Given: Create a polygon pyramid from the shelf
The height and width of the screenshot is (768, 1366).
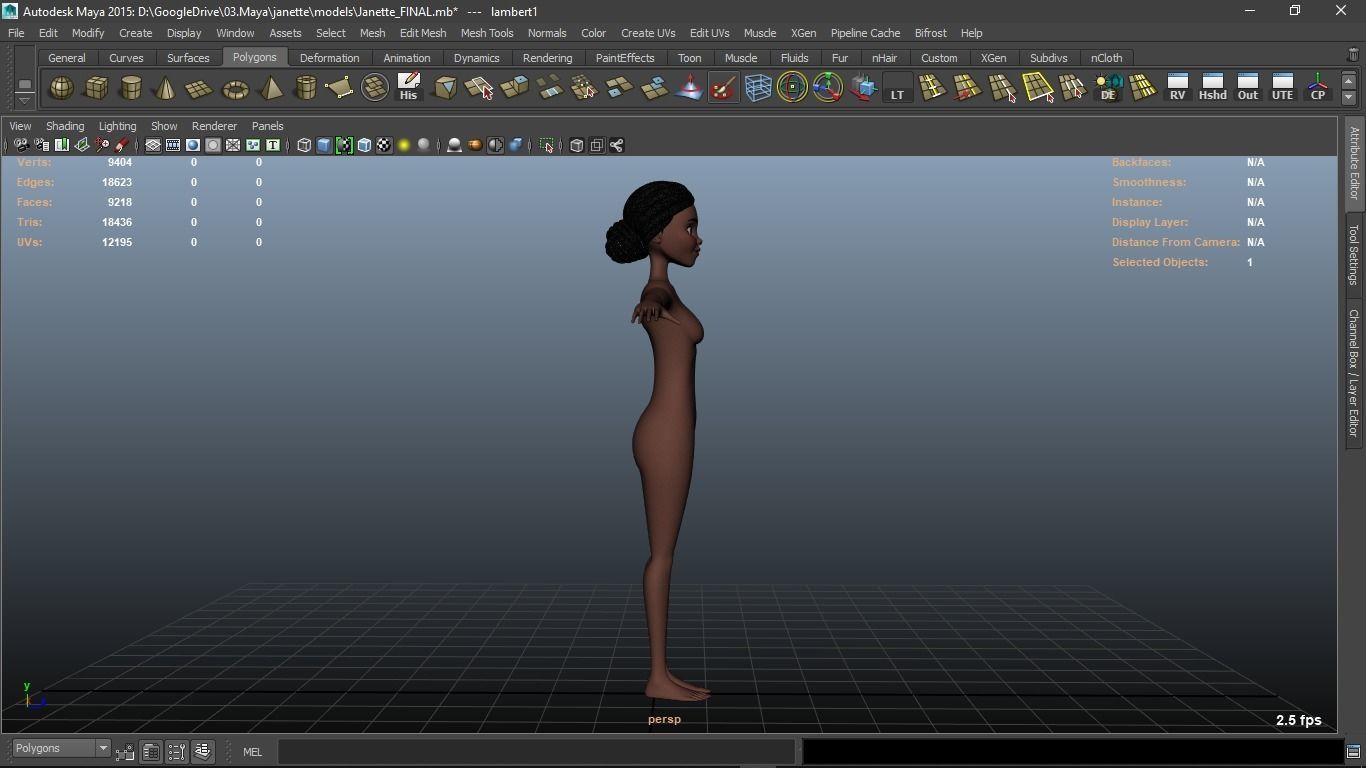Looking at the screenshot, I should coord(270,88).
